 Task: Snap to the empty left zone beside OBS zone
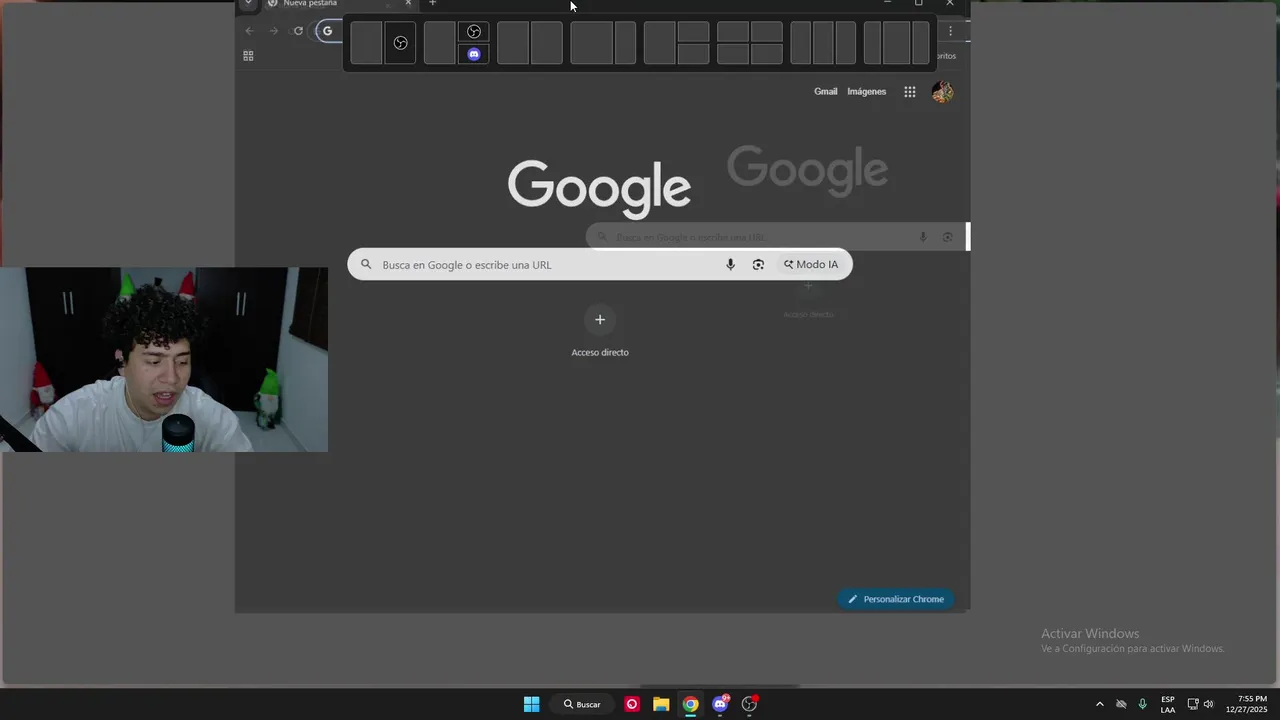[x=366, y=43]
